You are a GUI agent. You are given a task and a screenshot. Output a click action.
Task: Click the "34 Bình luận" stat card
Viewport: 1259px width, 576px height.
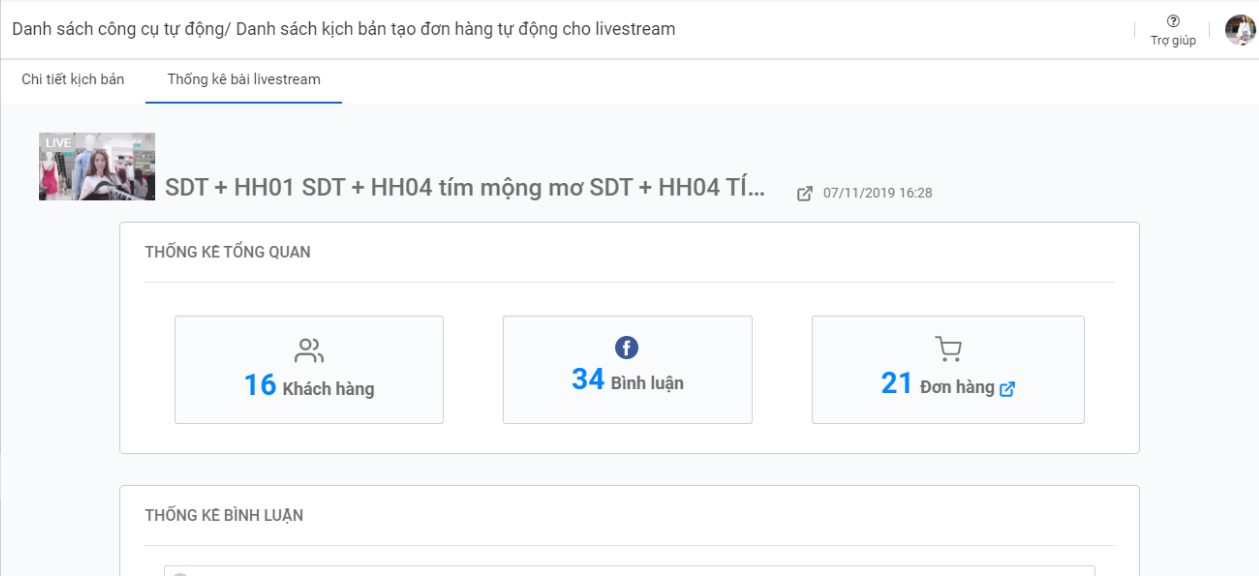(627, 369)
